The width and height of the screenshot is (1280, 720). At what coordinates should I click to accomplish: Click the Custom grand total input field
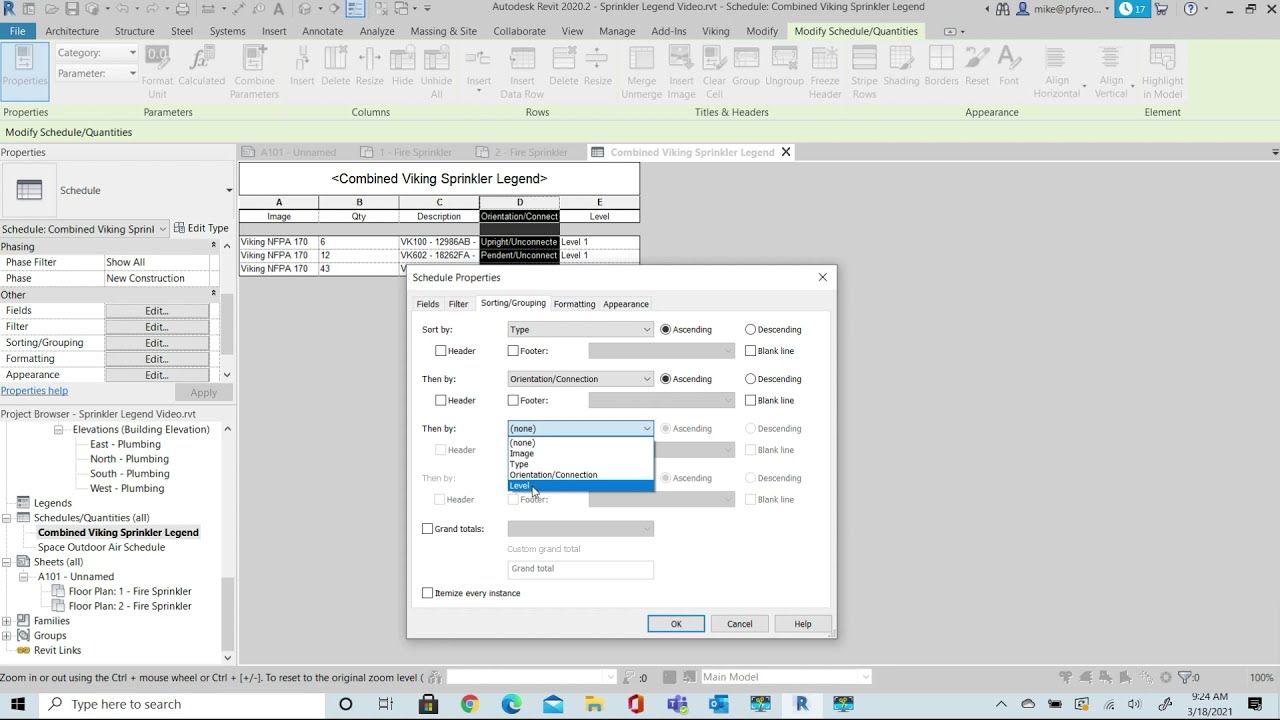580,569
